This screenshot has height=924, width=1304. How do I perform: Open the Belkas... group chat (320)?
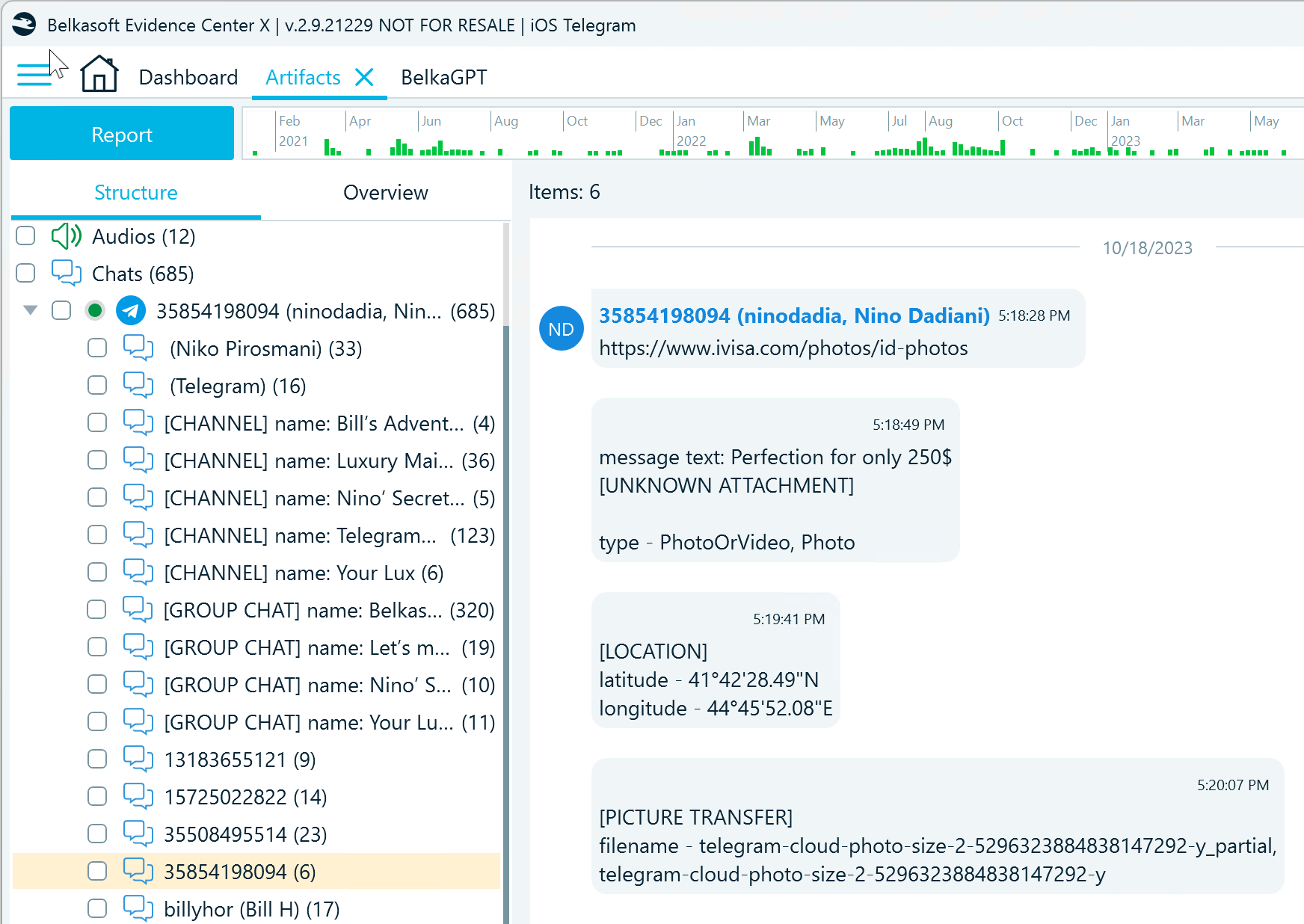329,610
